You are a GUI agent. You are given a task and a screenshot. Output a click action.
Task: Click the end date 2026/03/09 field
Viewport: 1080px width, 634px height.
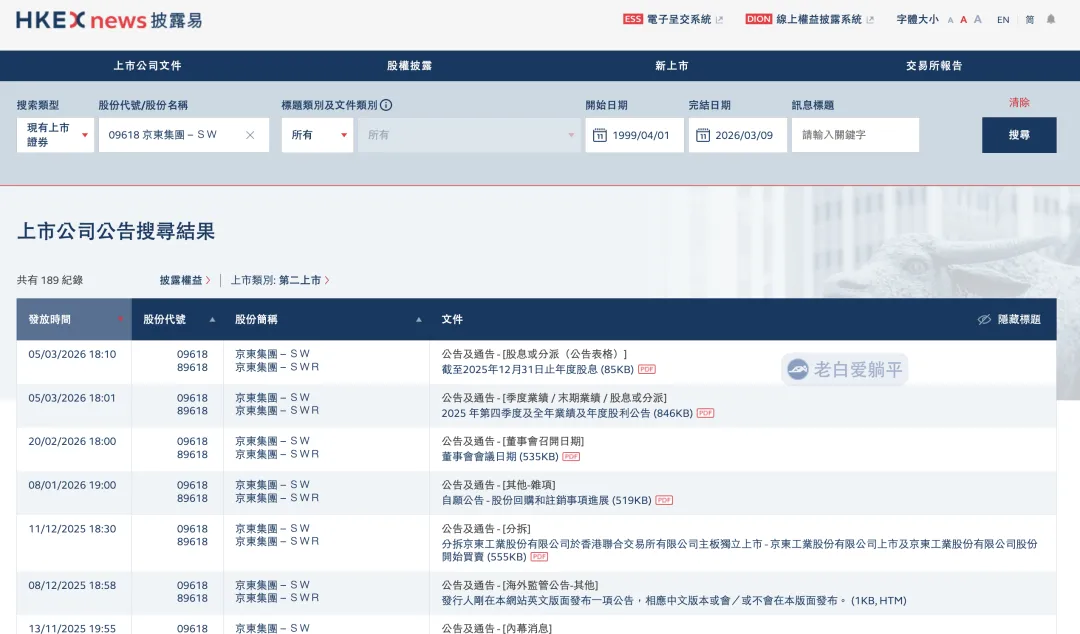[738, 135]
